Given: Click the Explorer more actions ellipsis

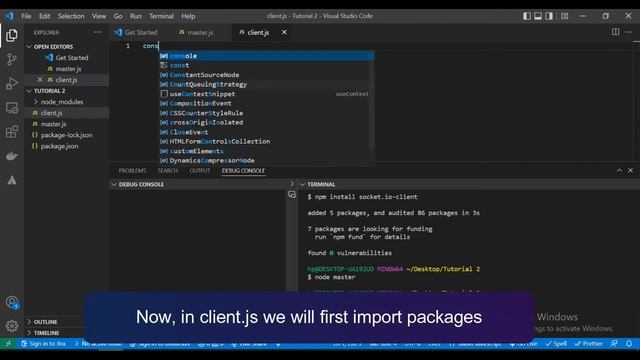Looking at the screenshot, I should [x=98, y=32].
